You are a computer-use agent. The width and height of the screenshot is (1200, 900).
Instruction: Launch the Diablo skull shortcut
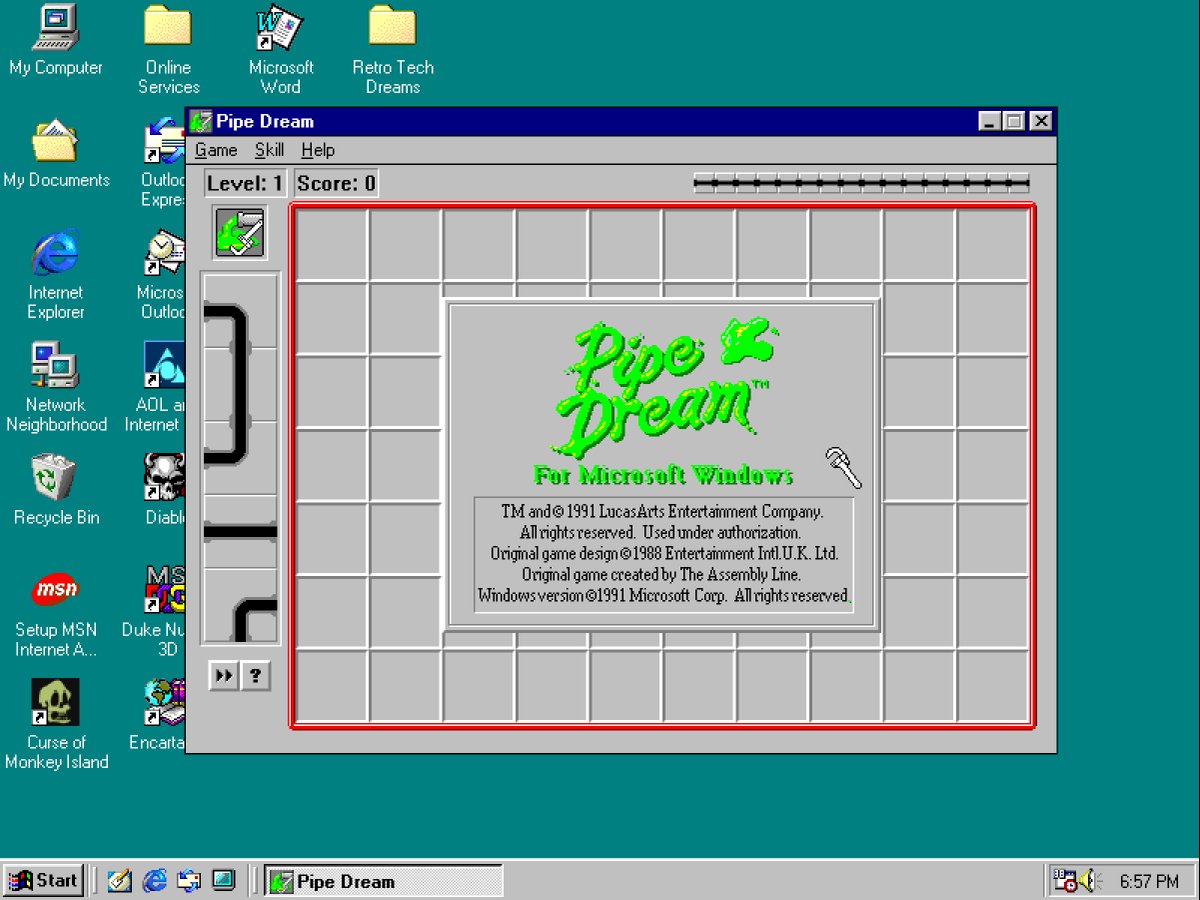pyautogui.click(x=165, y=490)
